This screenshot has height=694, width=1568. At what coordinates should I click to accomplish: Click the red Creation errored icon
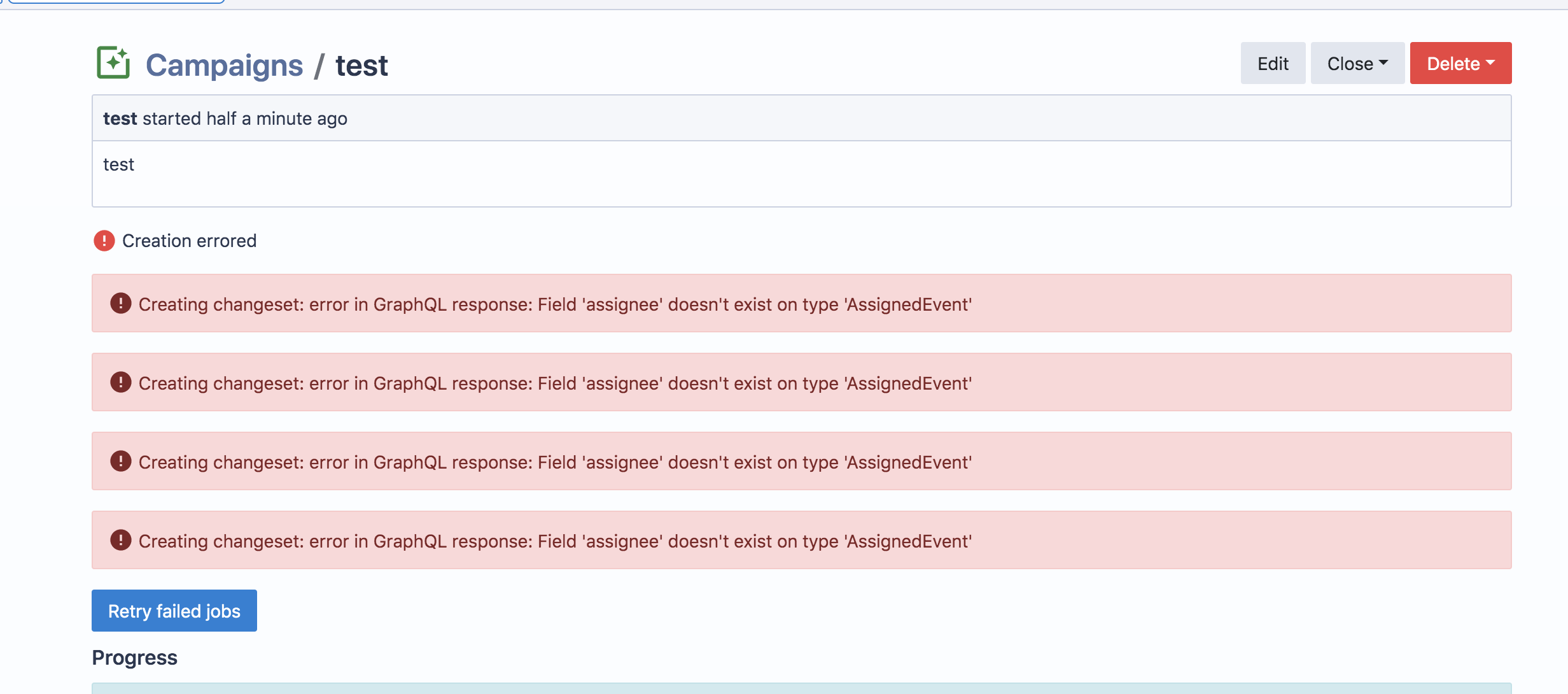click(x=104, y=241)
